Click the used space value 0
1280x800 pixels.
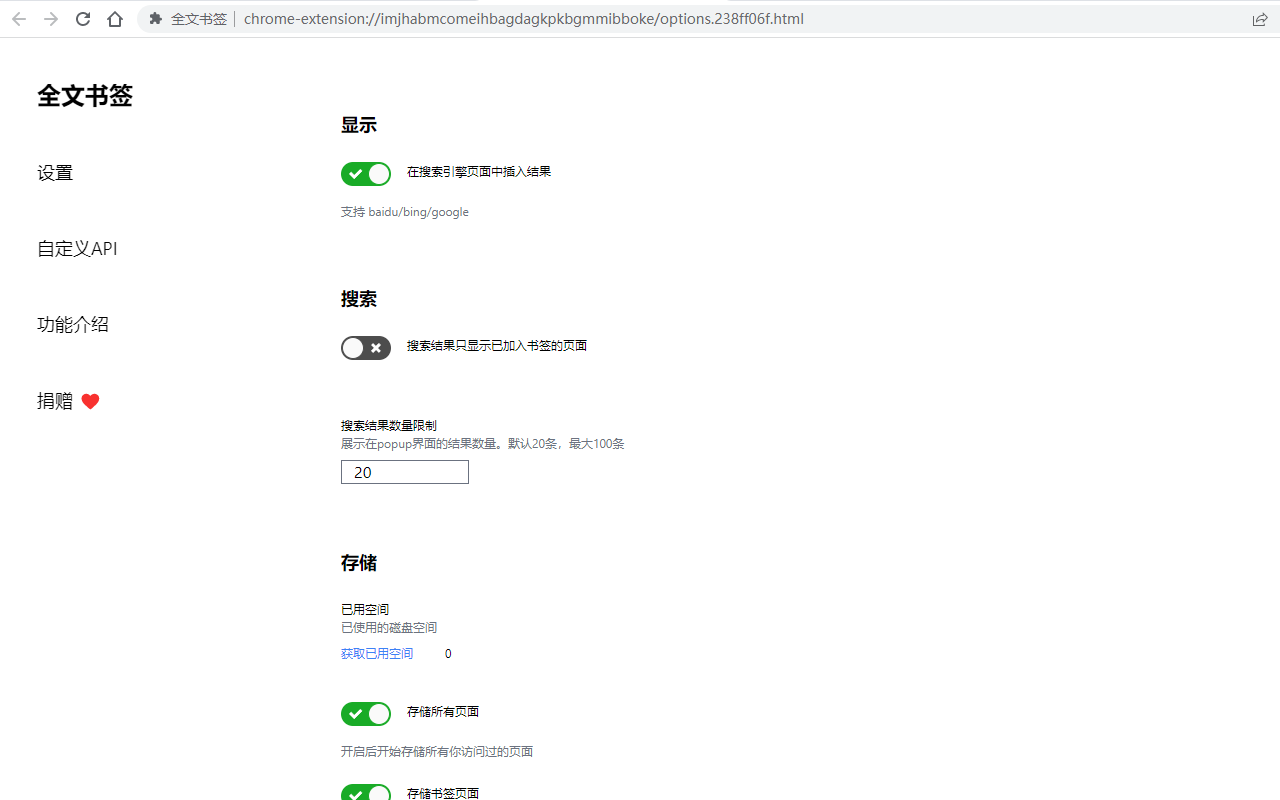(x=448, y=654)
